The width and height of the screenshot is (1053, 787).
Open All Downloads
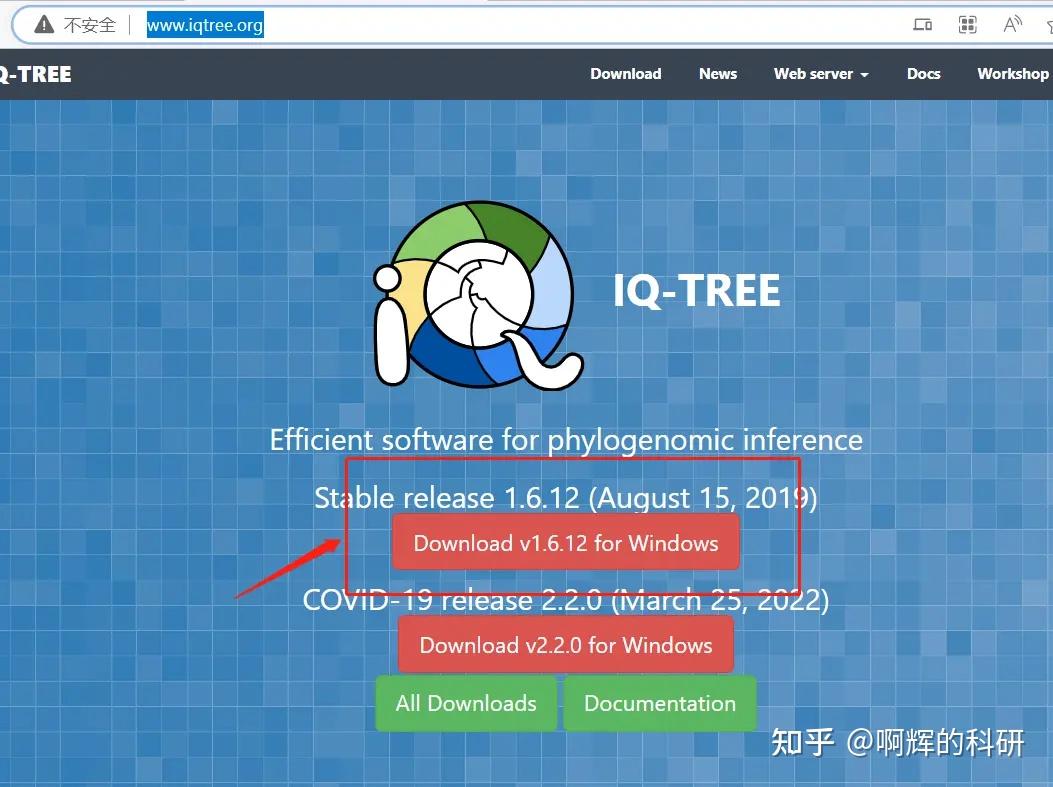point(465,703)
